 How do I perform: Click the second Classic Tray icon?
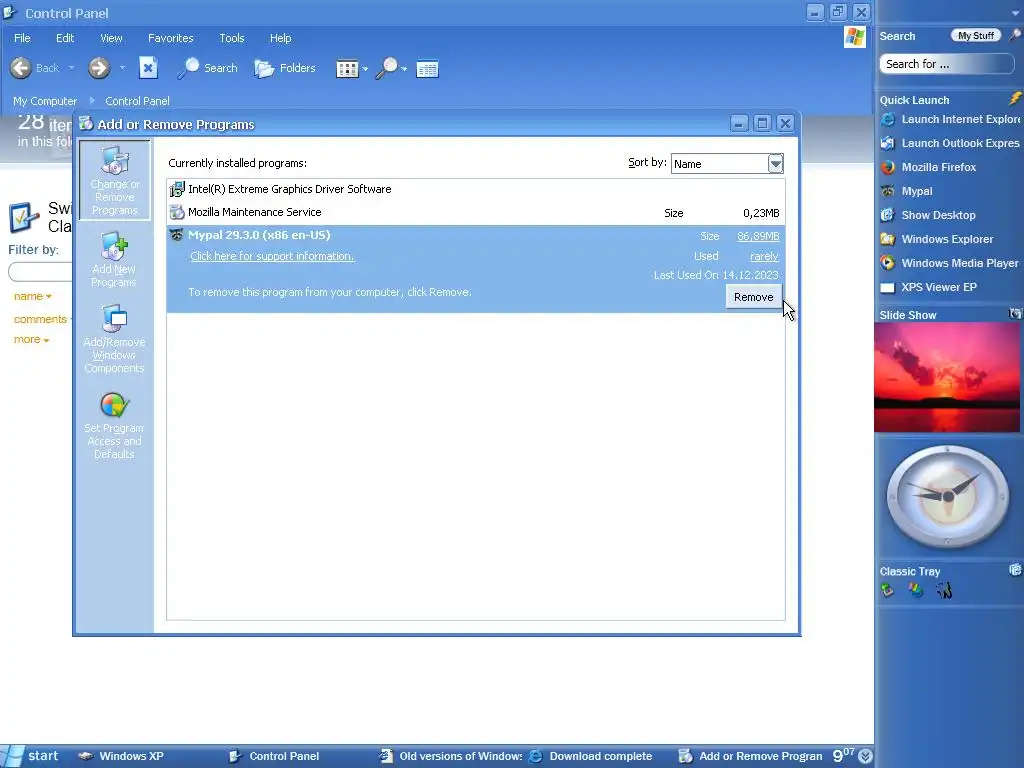916,590
